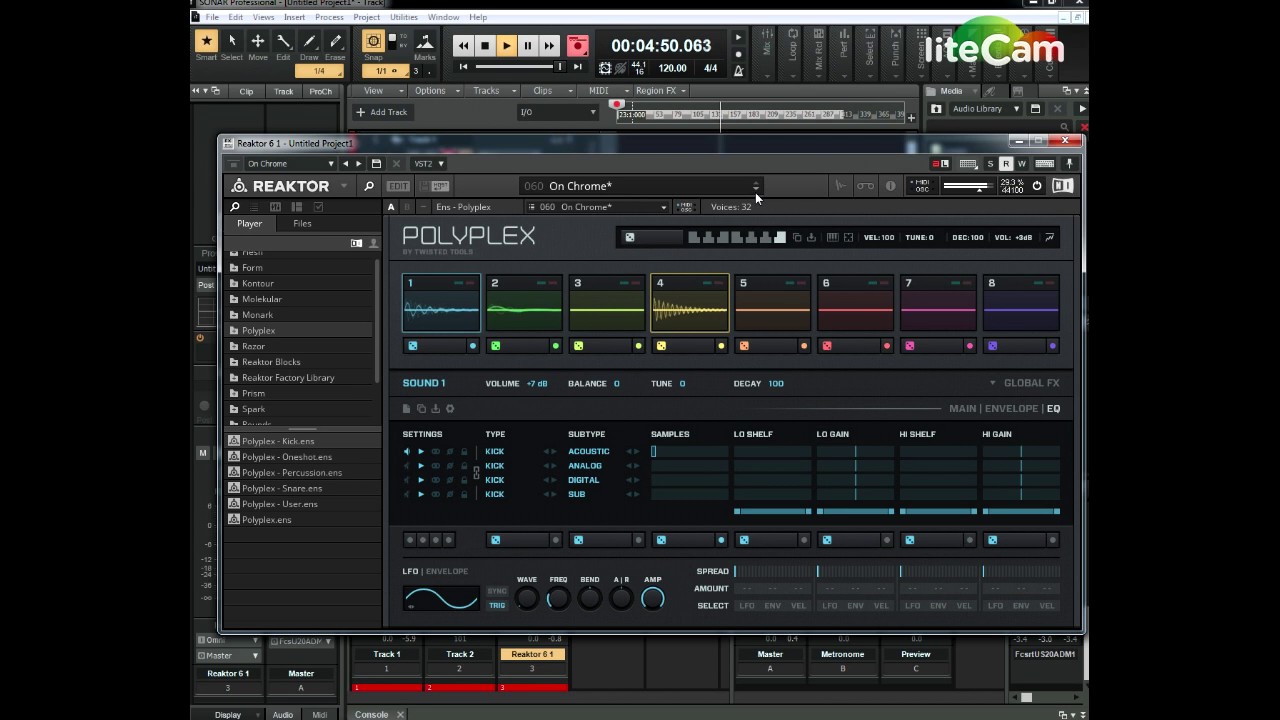Switch to the MAIN page tab
1280x720 pixels.
962,408
